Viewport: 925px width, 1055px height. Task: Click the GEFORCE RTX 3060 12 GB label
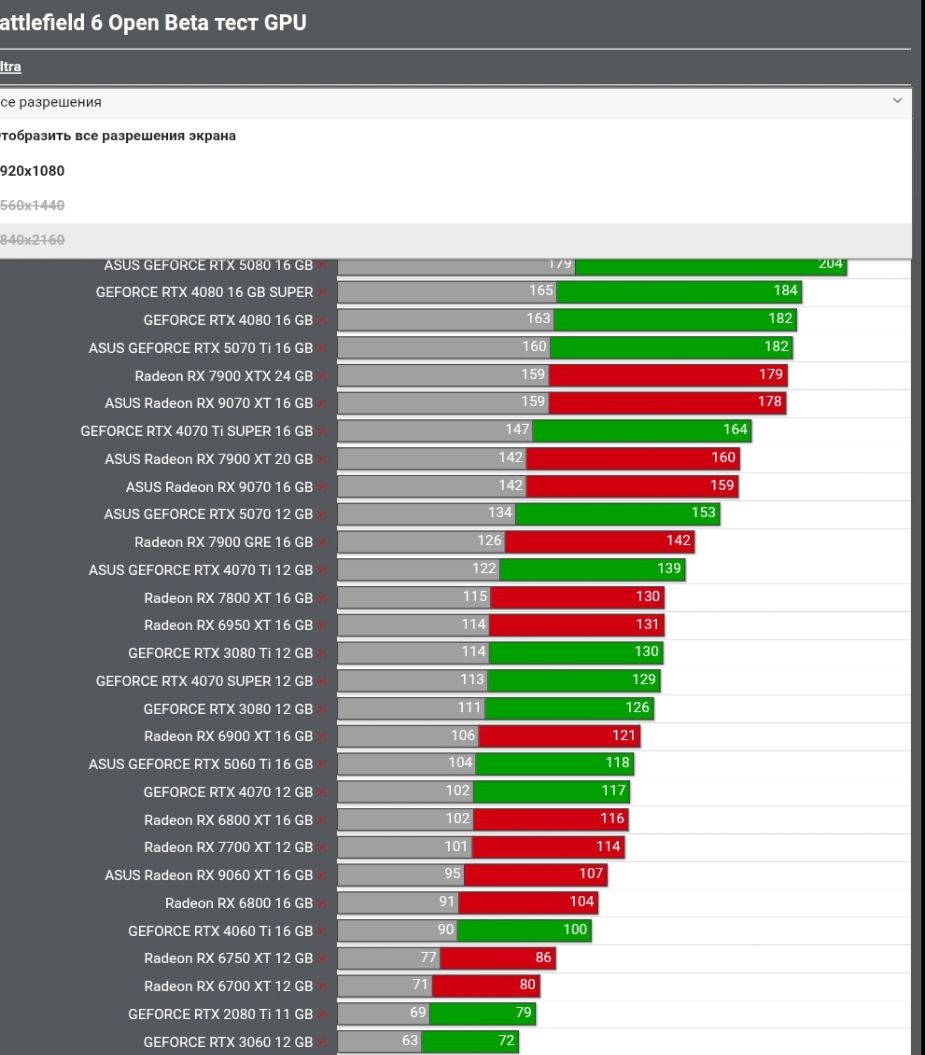click(x=228, y=1042)
